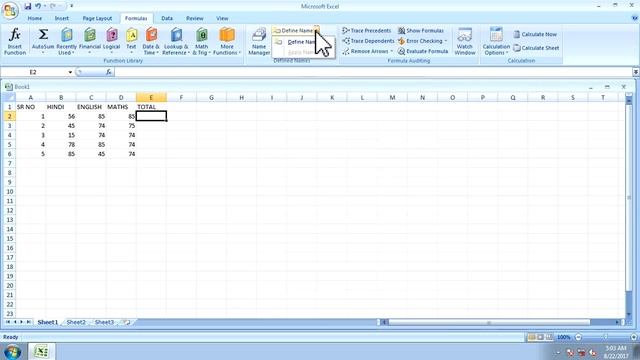640x360 pixels.
Task: Switch to the Page Layout tab
Action: pyautogui.click(x=97, y=18)
